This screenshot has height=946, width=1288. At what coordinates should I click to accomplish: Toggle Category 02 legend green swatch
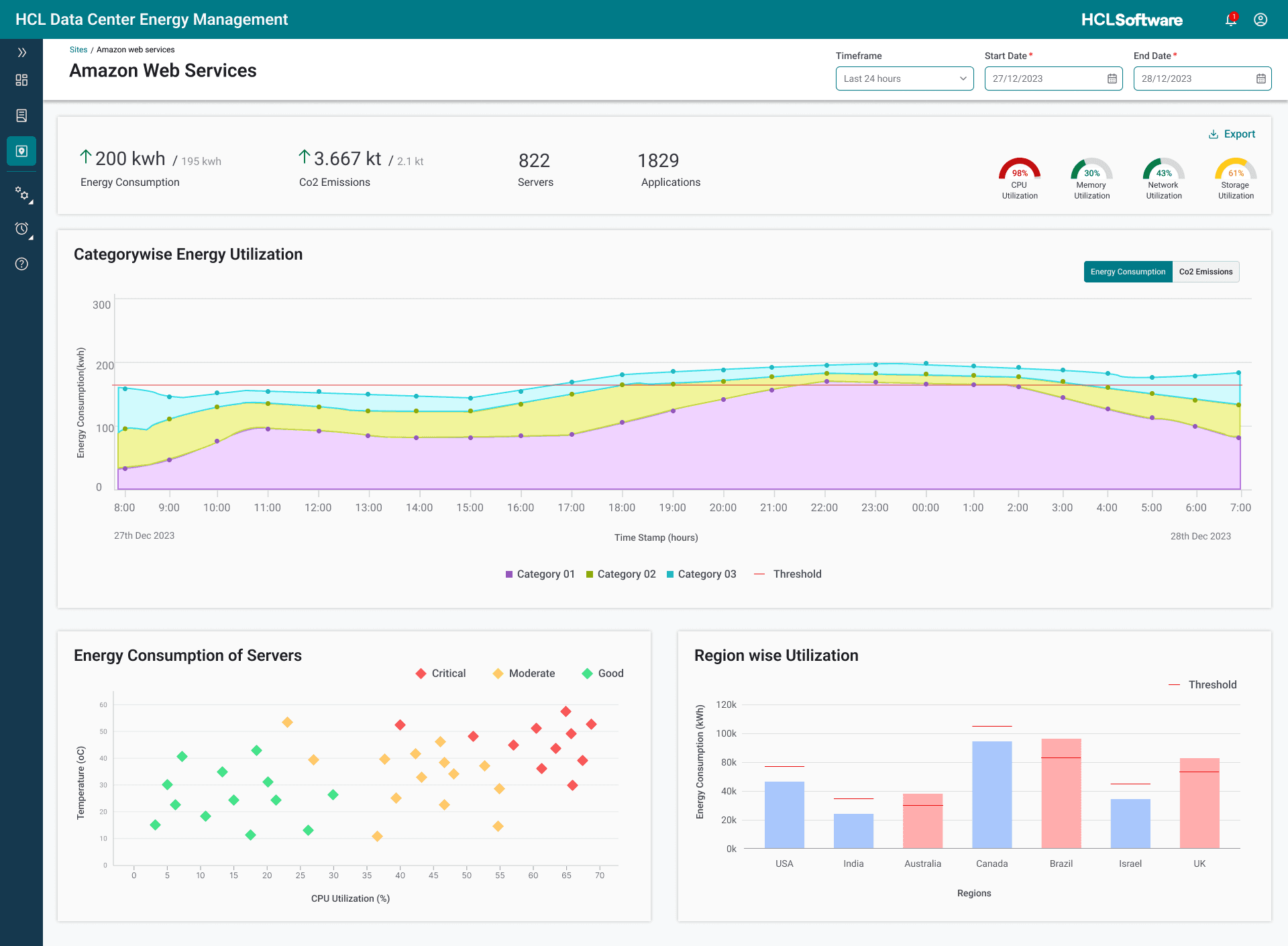590,574
